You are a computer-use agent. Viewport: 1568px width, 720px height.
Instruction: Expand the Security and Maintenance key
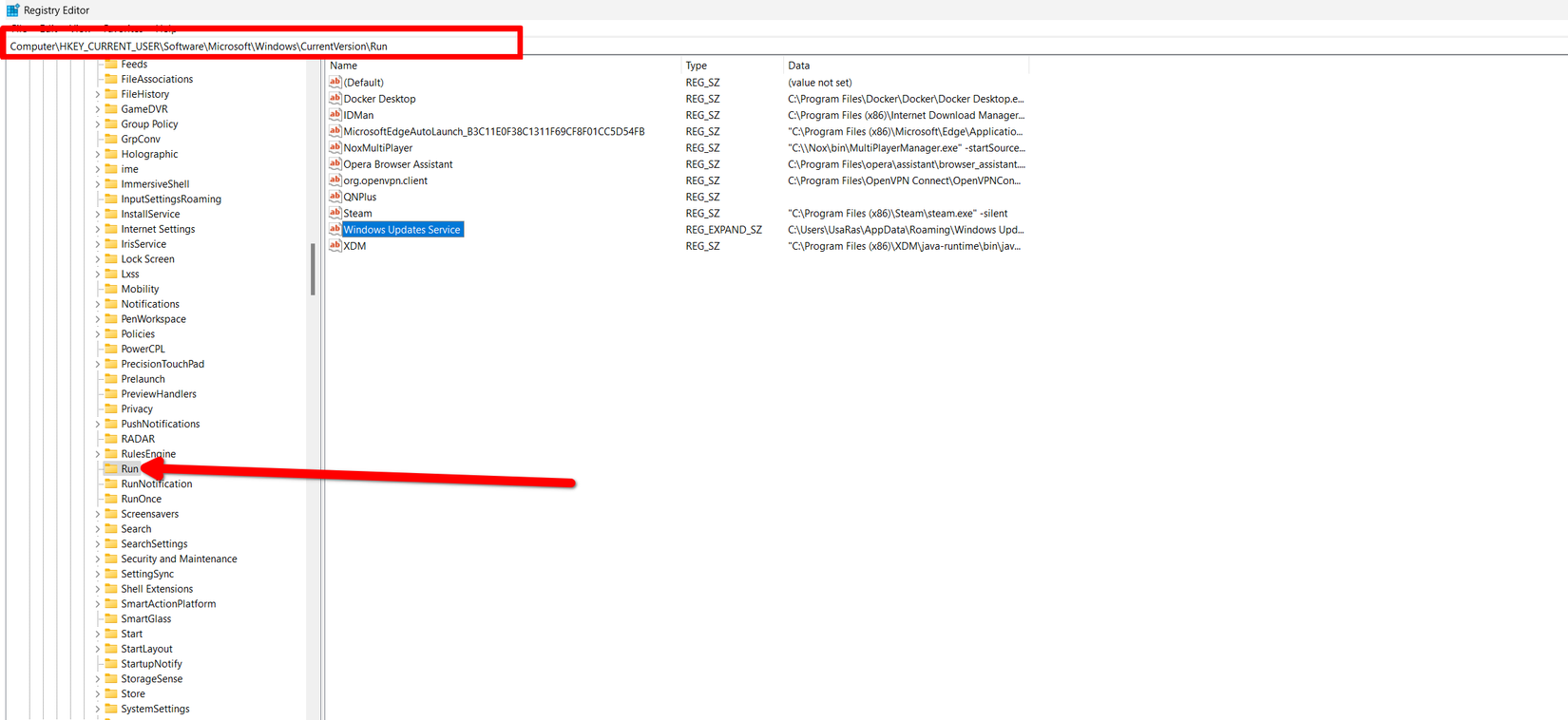[x=98, y=559]
